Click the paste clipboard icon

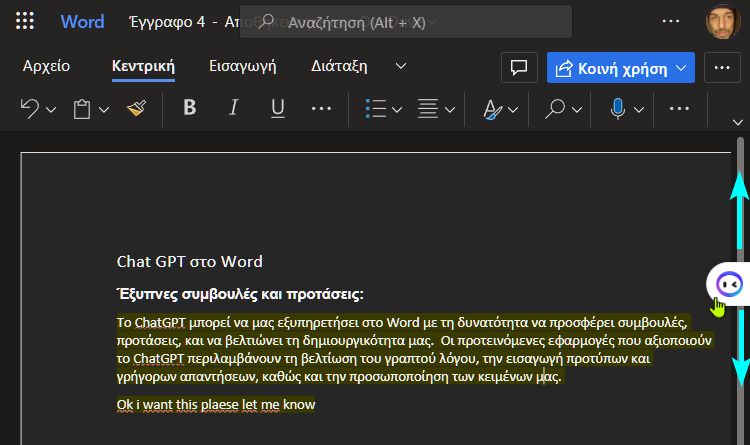(82, 109)
